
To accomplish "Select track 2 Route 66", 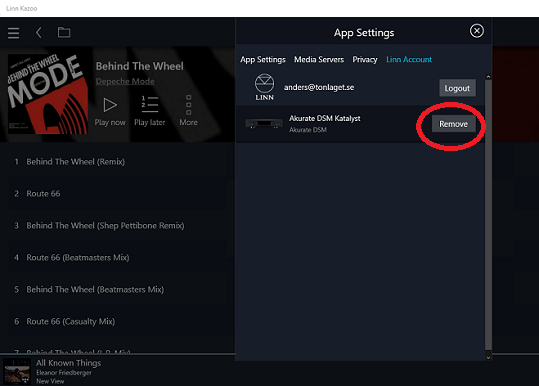I will pyautogui.click(x=118, y=194).
